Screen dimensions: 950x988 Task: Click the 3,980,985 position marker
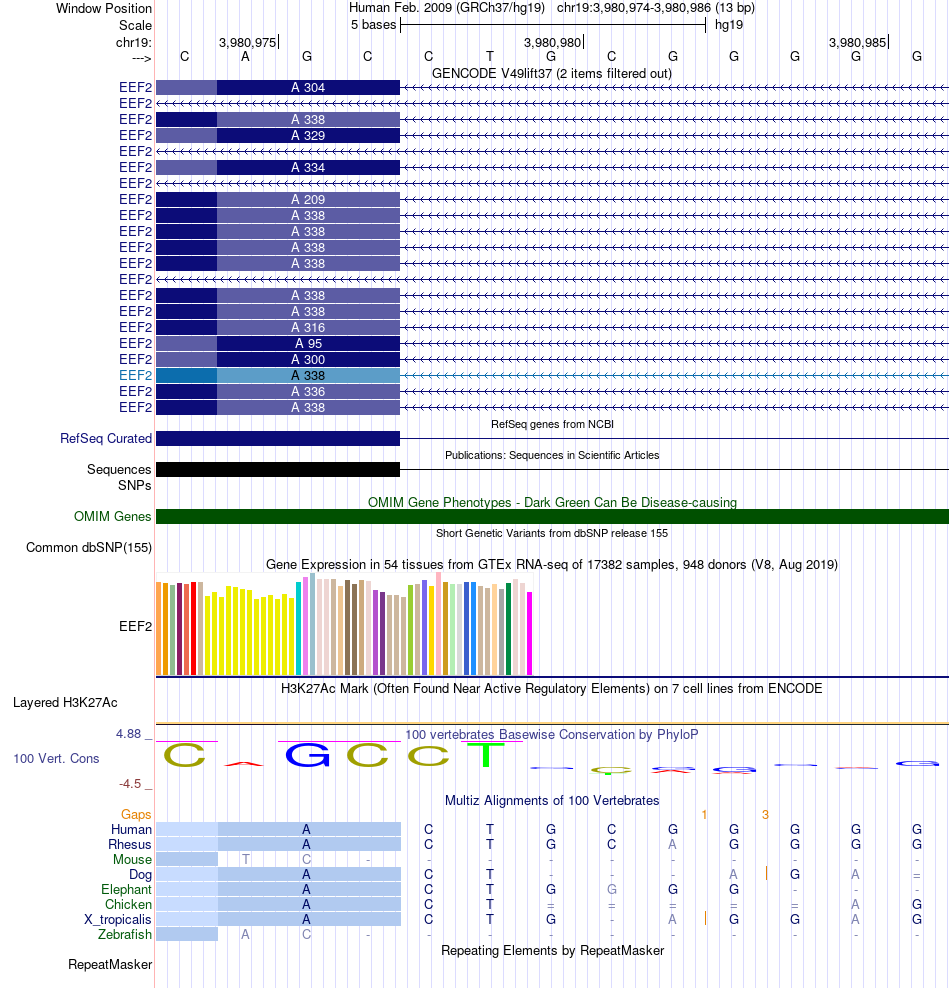(857, 43)
